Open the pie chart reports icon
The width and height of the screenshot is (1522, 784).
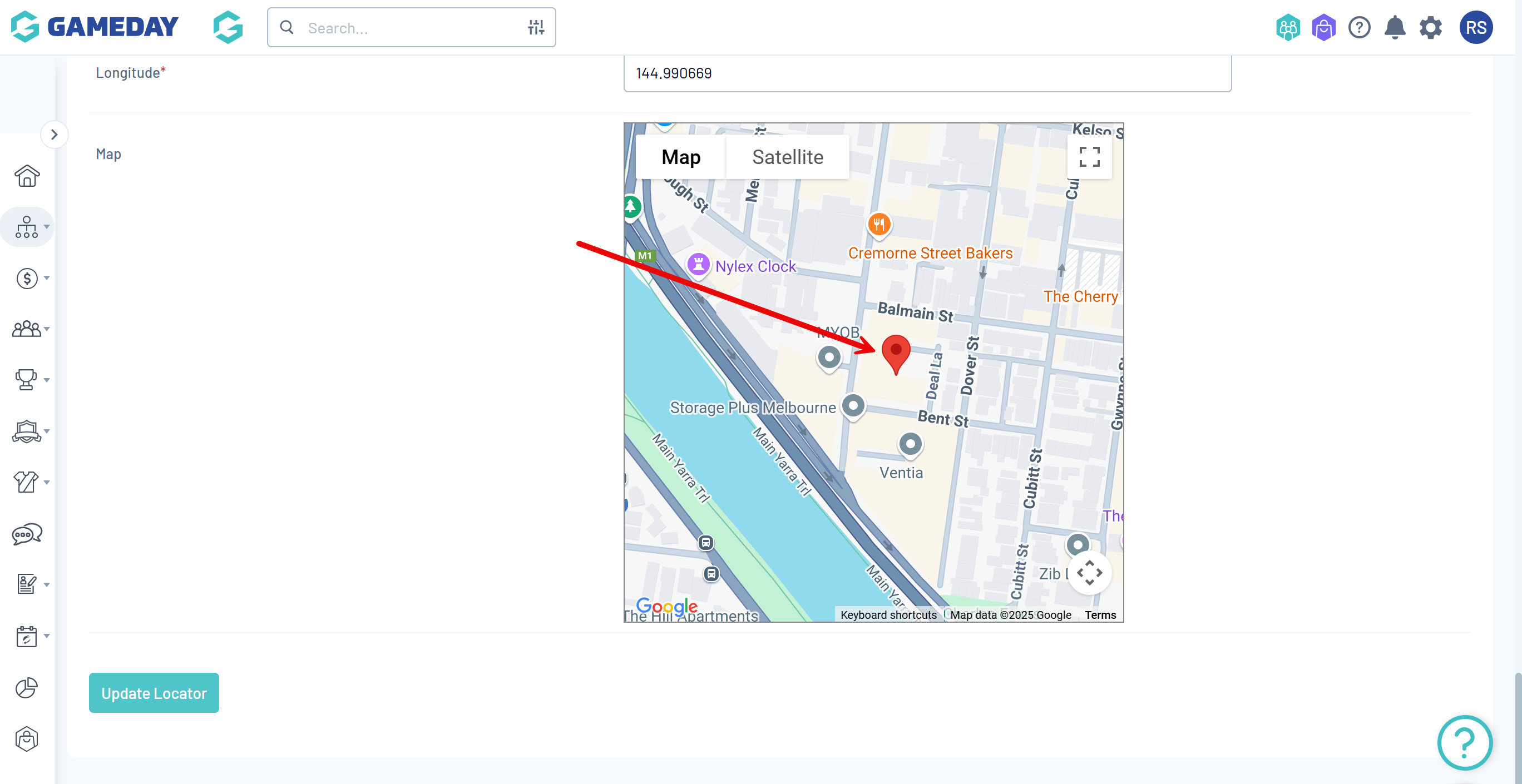[x=27, y=687]
